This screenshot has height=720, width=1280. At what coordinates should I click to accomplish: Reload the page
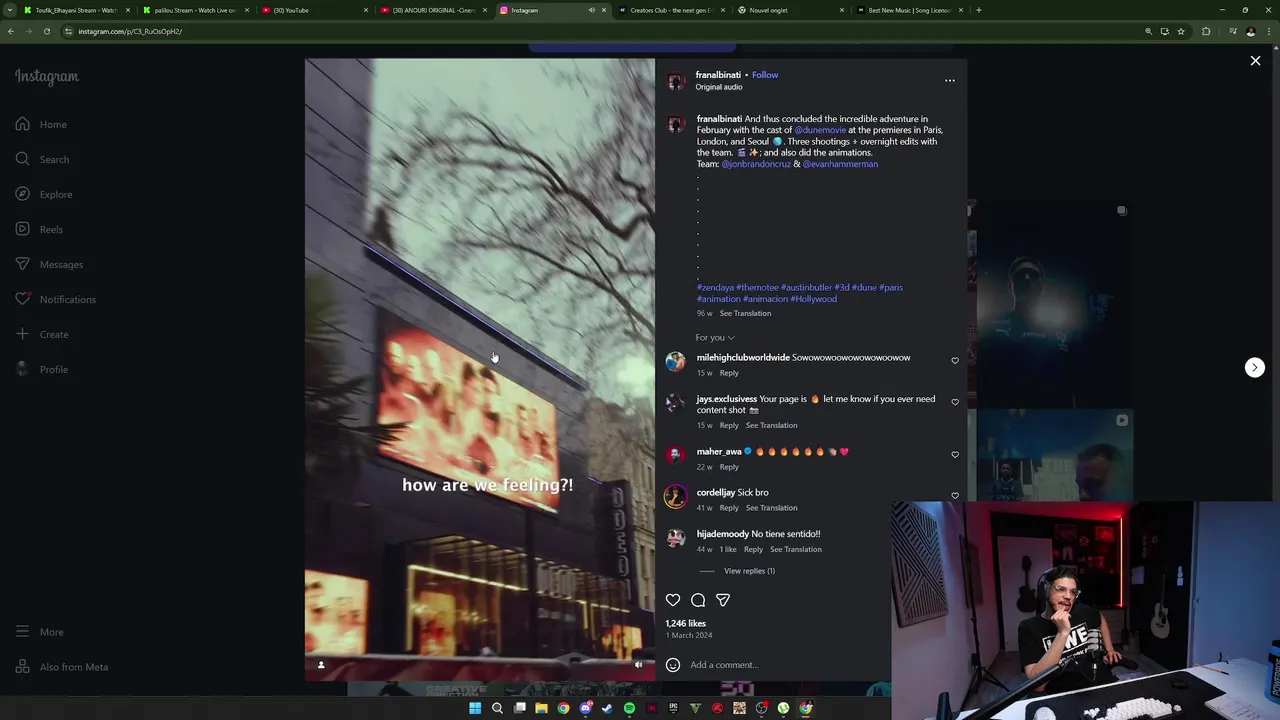tap(46, 31)
